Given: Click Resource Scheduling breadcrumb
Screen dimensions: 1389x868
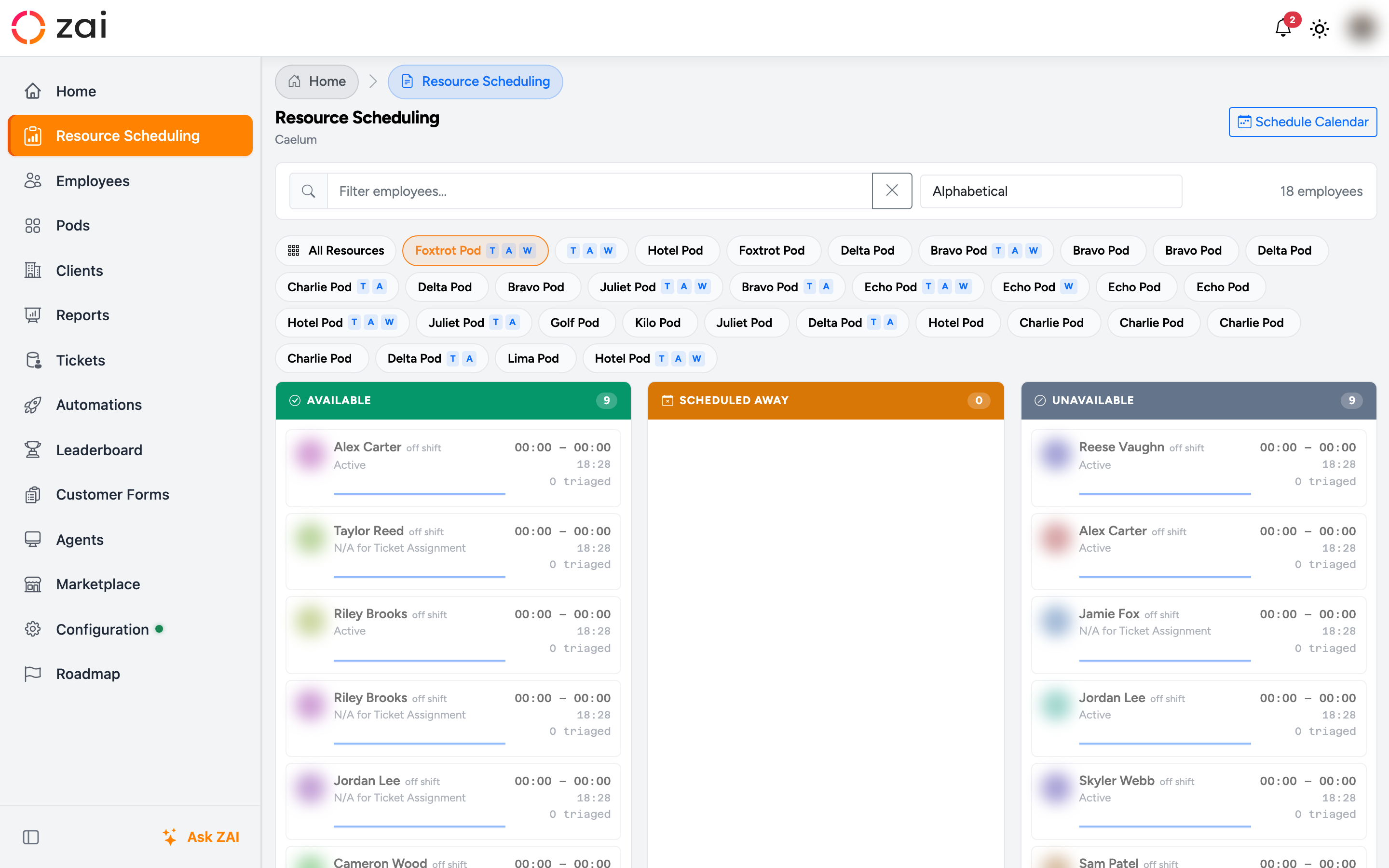Looking at the screenshot, I should tap(475, 81).
